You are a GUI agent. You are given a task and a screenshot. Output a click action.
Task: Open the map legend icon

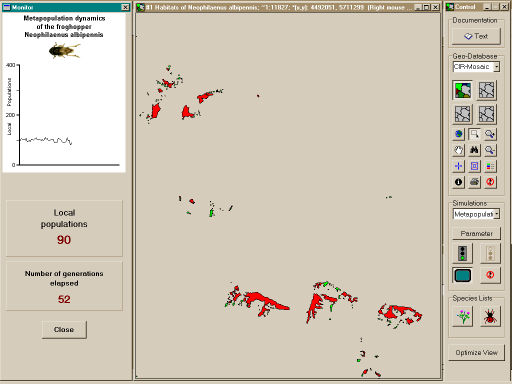[490, 166]
